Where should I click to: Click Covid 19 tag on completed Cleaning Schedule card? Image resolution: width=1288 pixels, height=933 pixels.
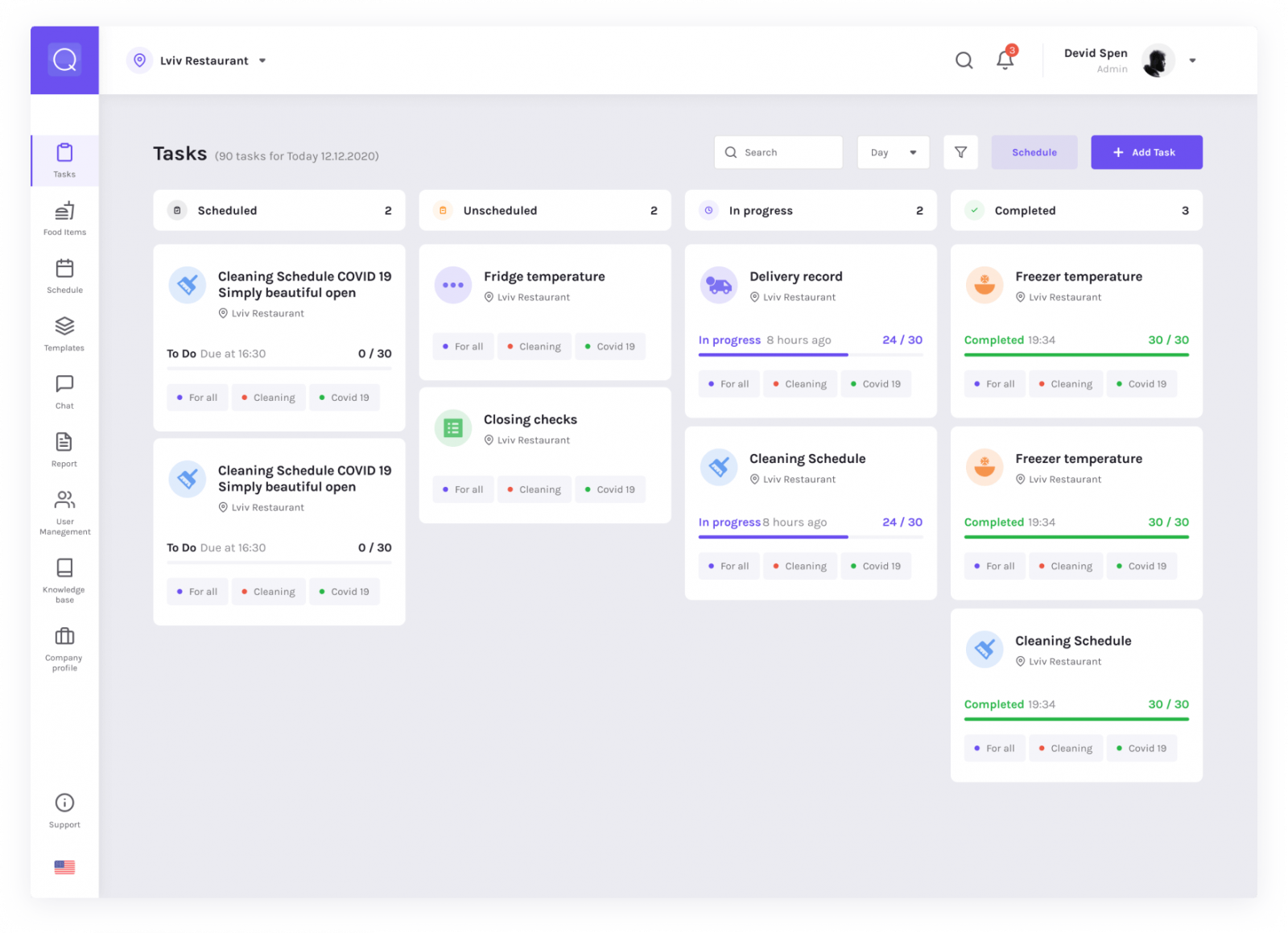[1141, 748]
